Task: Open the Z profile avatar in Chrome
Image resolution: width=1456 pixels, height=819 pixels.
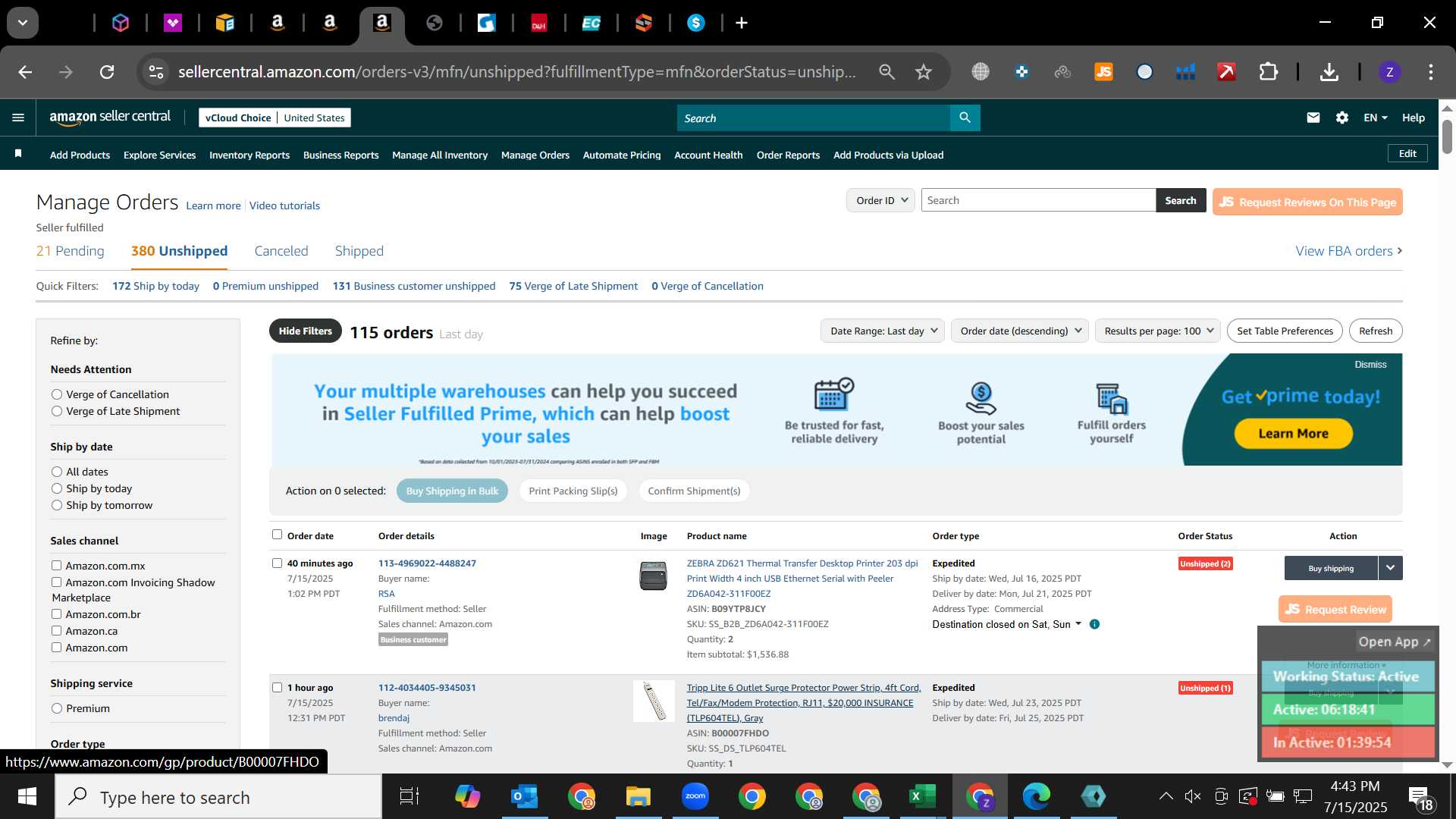Action: [x=1389, y=72]
